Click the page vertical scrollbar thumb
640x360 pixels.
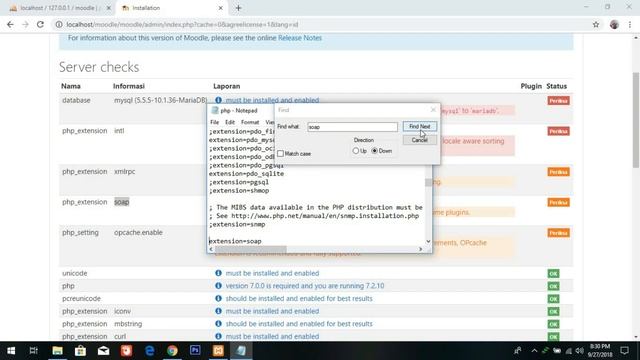tap(636, 120)
